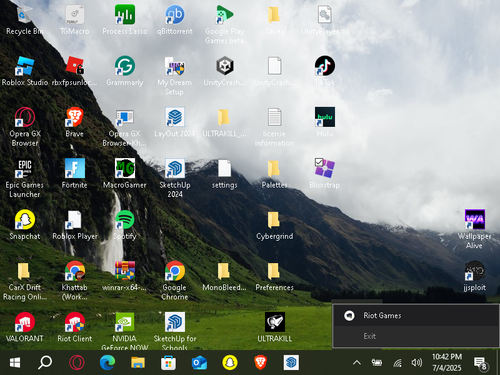The image size is (500, 375).
Task: Open Brave from the taskbar
Action: [260, 363]
